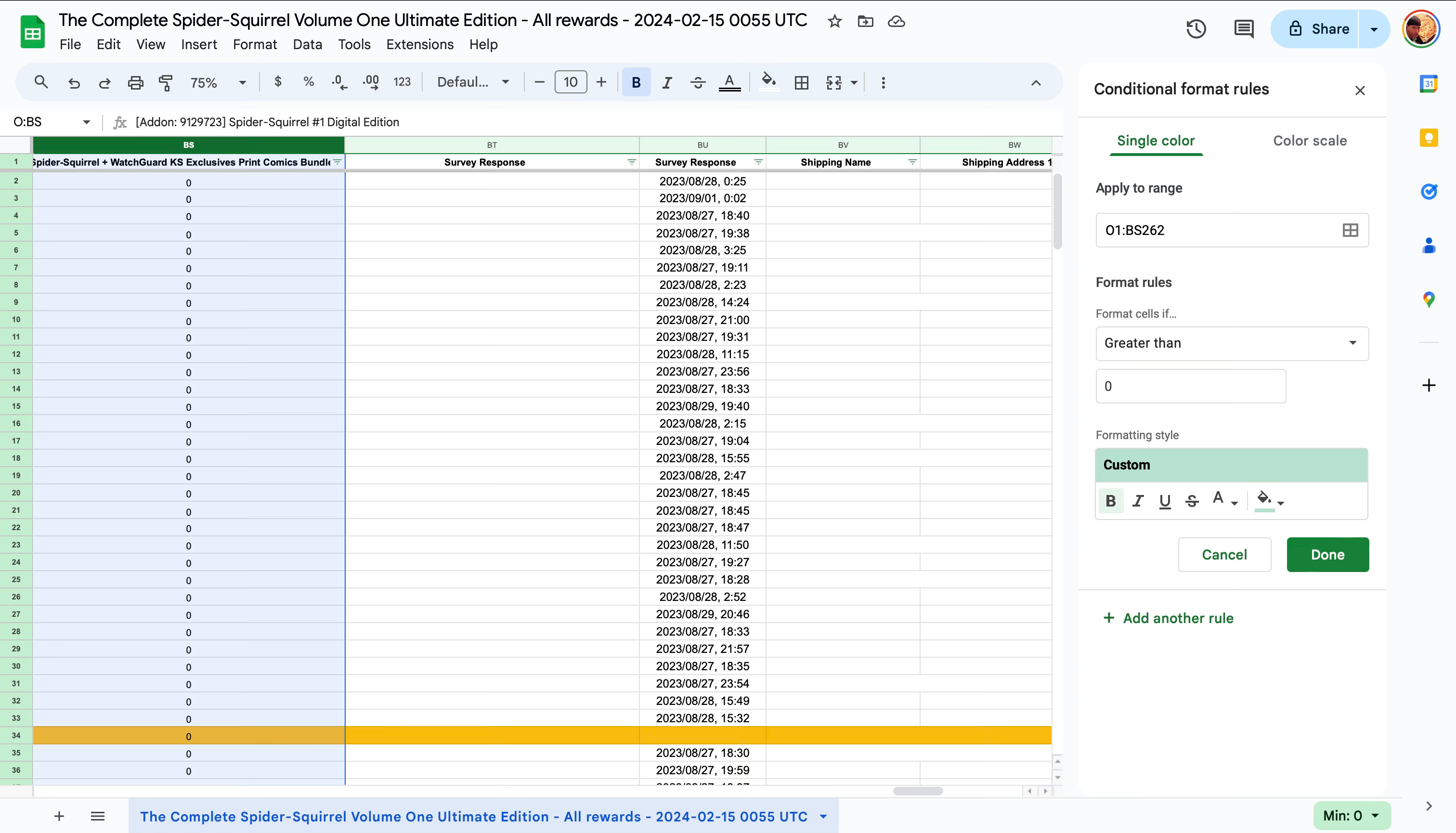
Task: Open the three-dot more toolbar options
Action: [883, 82]
